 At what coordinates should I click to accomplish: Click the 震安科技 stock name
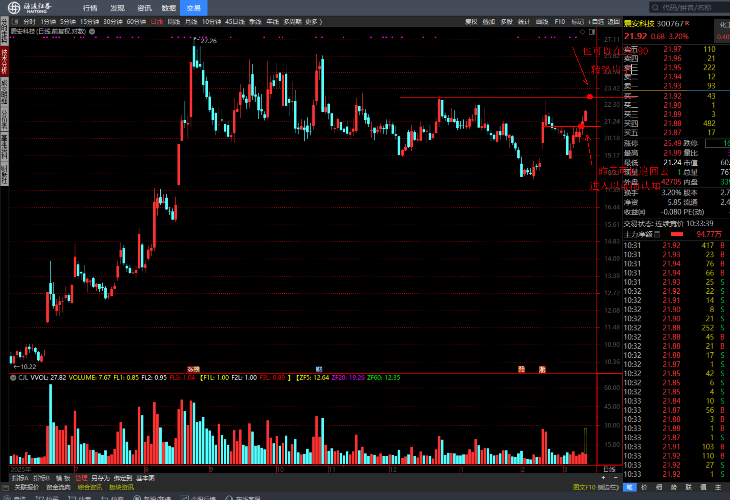[639, 23]
